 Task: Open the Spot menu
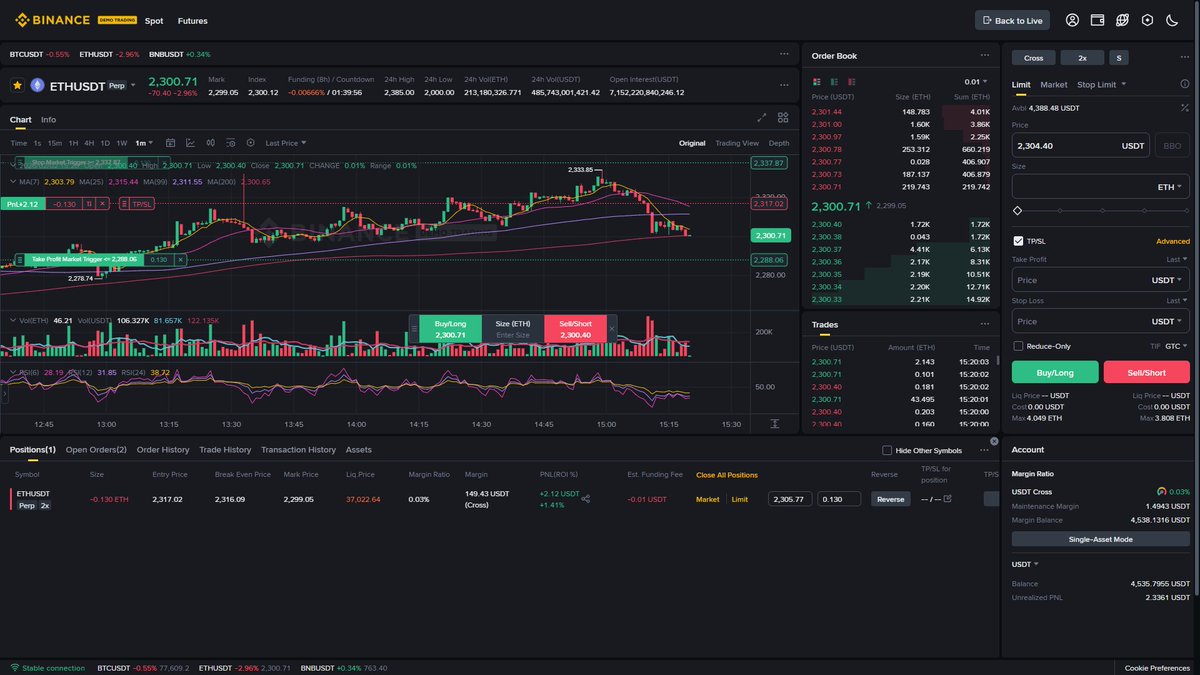pos(154,20)
